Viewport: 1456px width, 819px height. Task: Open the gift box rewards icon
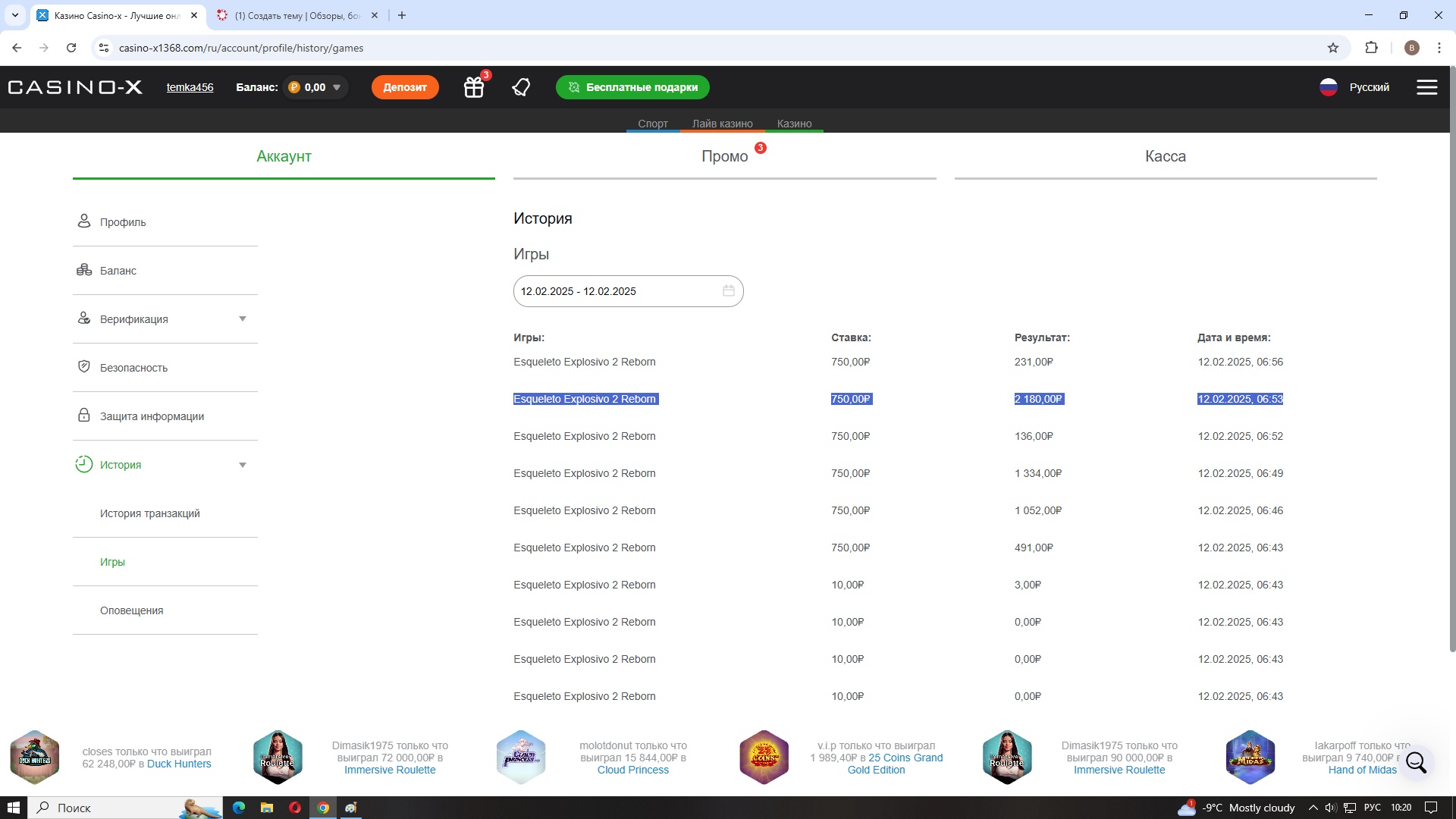[x=474, y=87]
